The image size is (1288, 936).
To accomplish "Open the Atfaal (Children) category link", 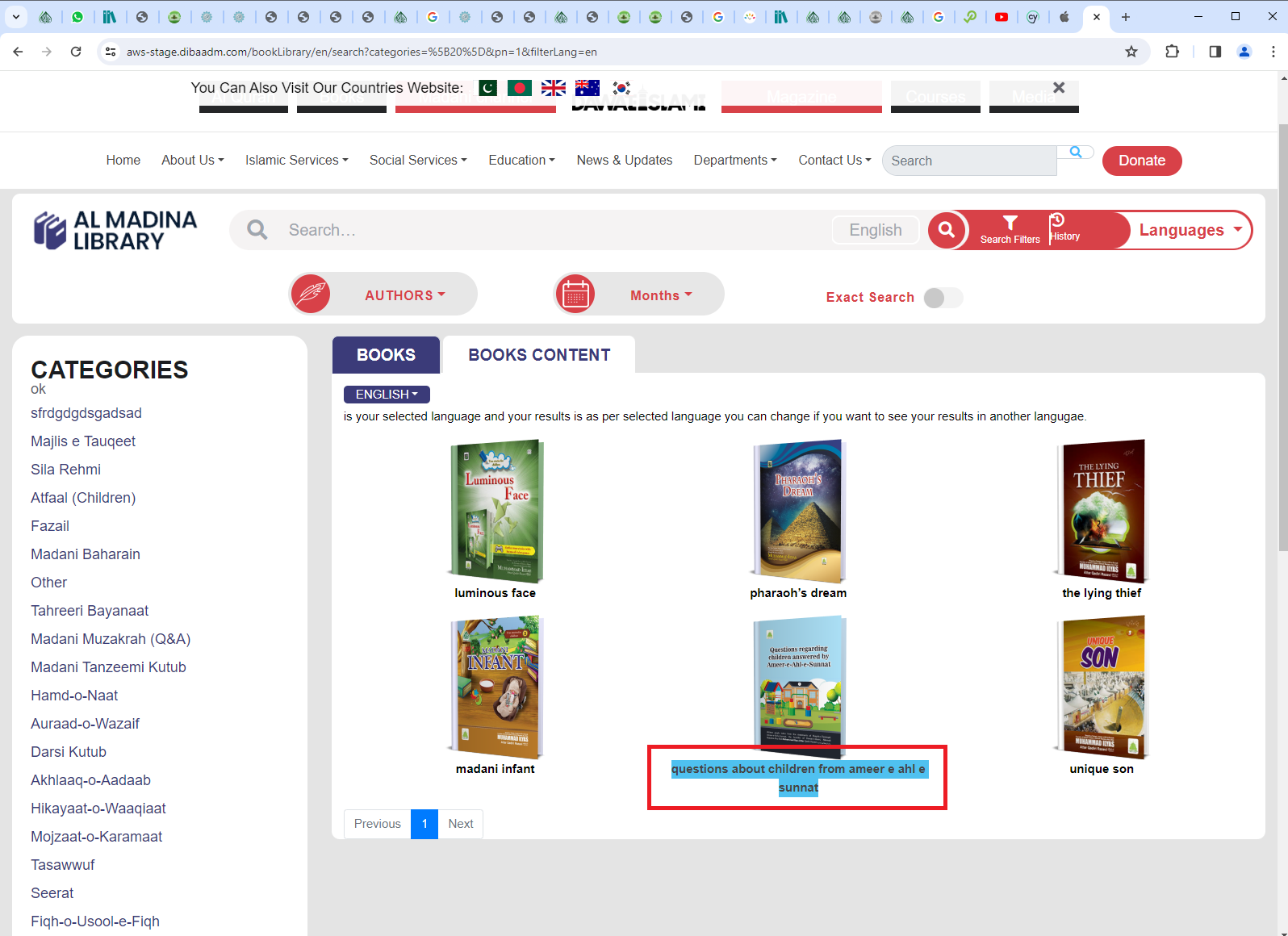I will pyautogui.click(x=83, y=498).
